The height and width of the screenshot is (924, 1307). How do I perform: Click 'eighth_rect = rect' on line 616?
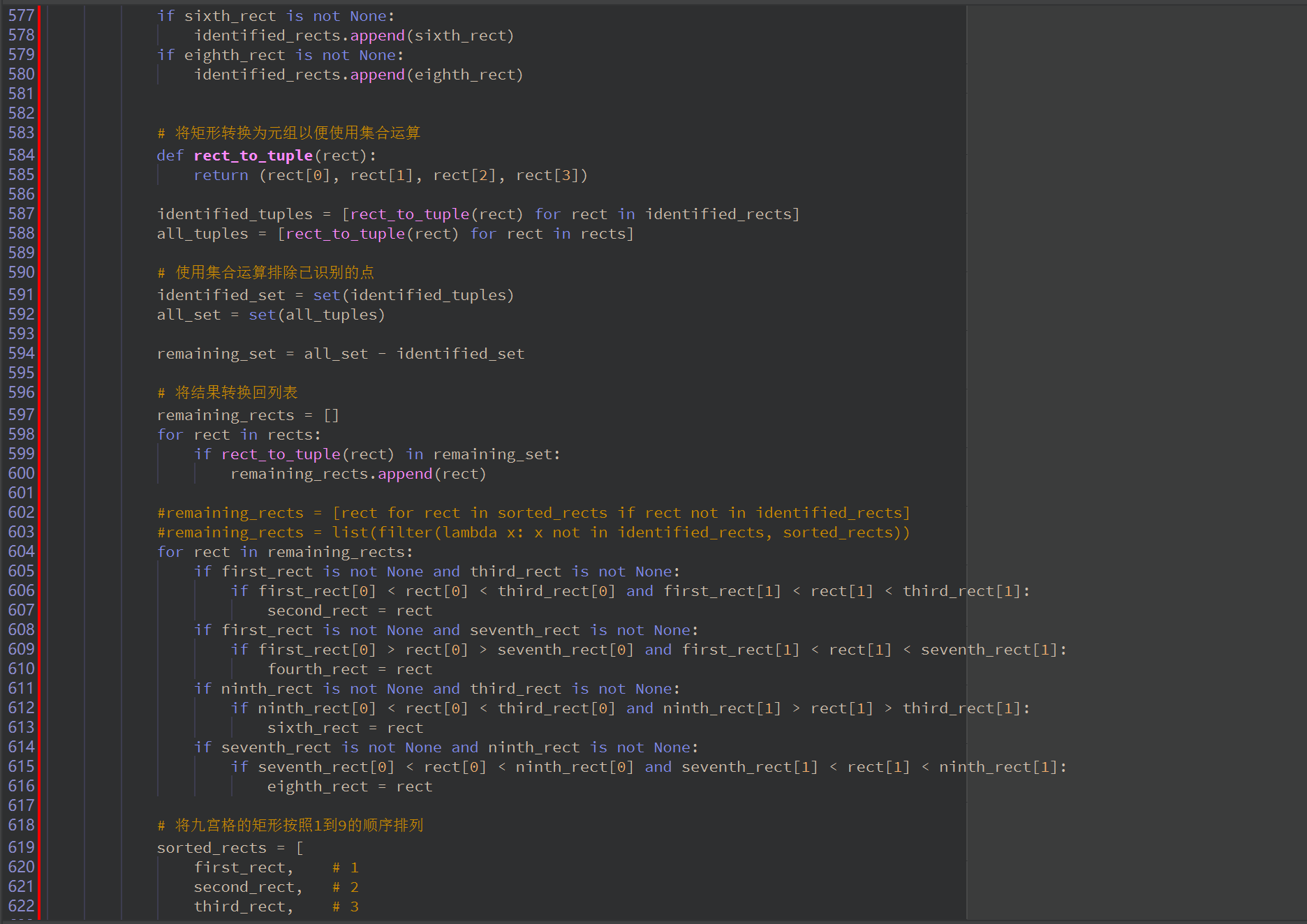pyautogui.click(x=349, y=787)
